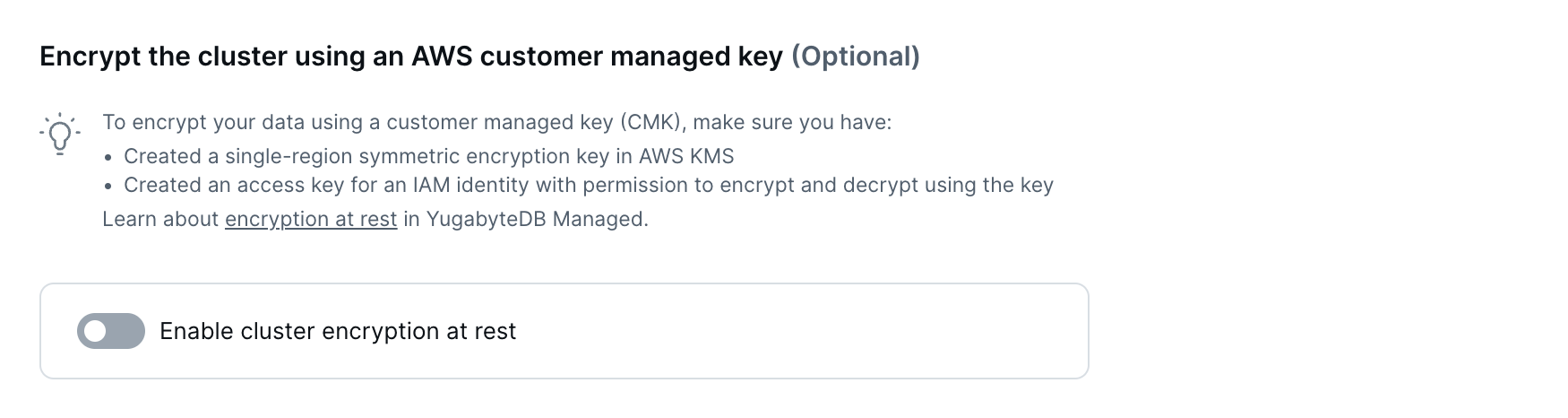Click empty space inside the encryption toggle card

806,331
